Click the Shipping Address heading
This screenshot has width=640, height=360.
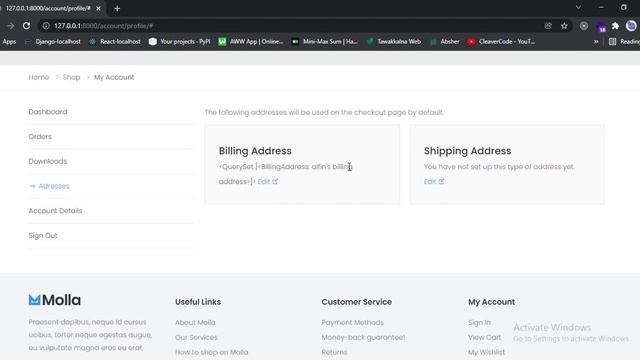pos(467,151)
